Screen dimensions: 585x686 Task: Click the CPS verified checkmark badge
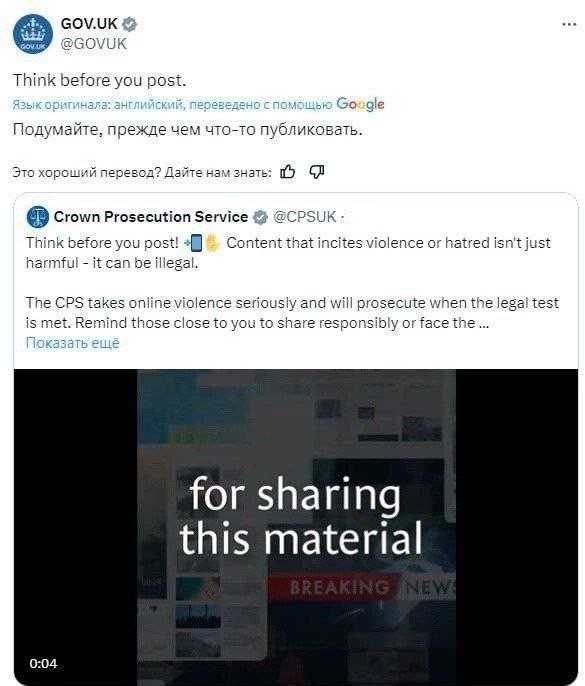[260, 217]
